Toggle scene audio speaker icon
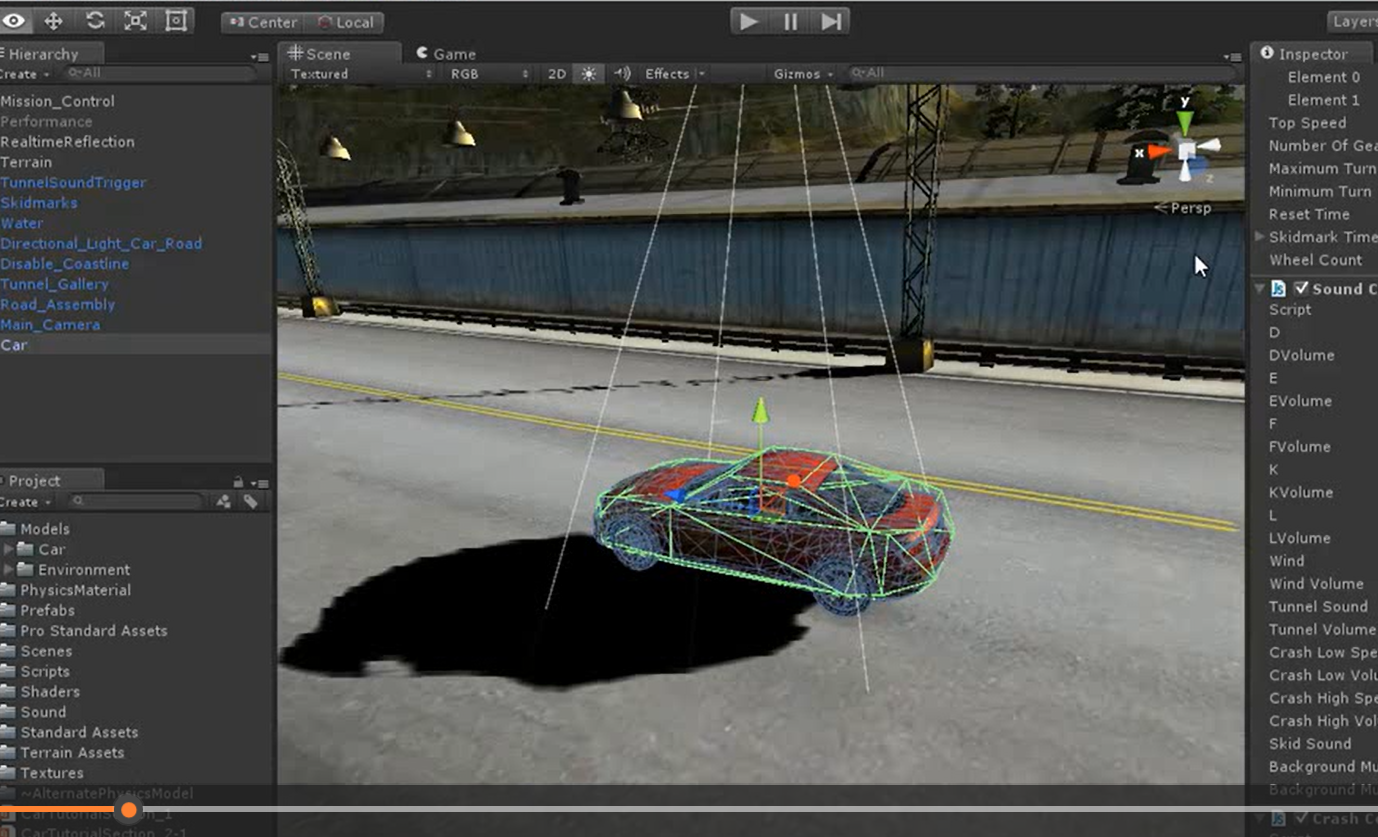 [x=622, y=74]
